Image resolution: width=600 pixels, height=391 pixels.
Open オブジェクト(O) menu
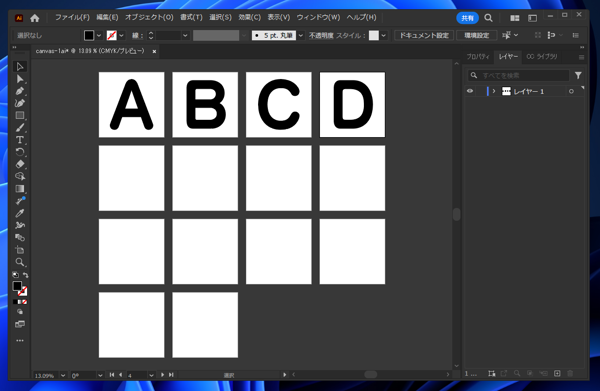[x=149, y=18]
